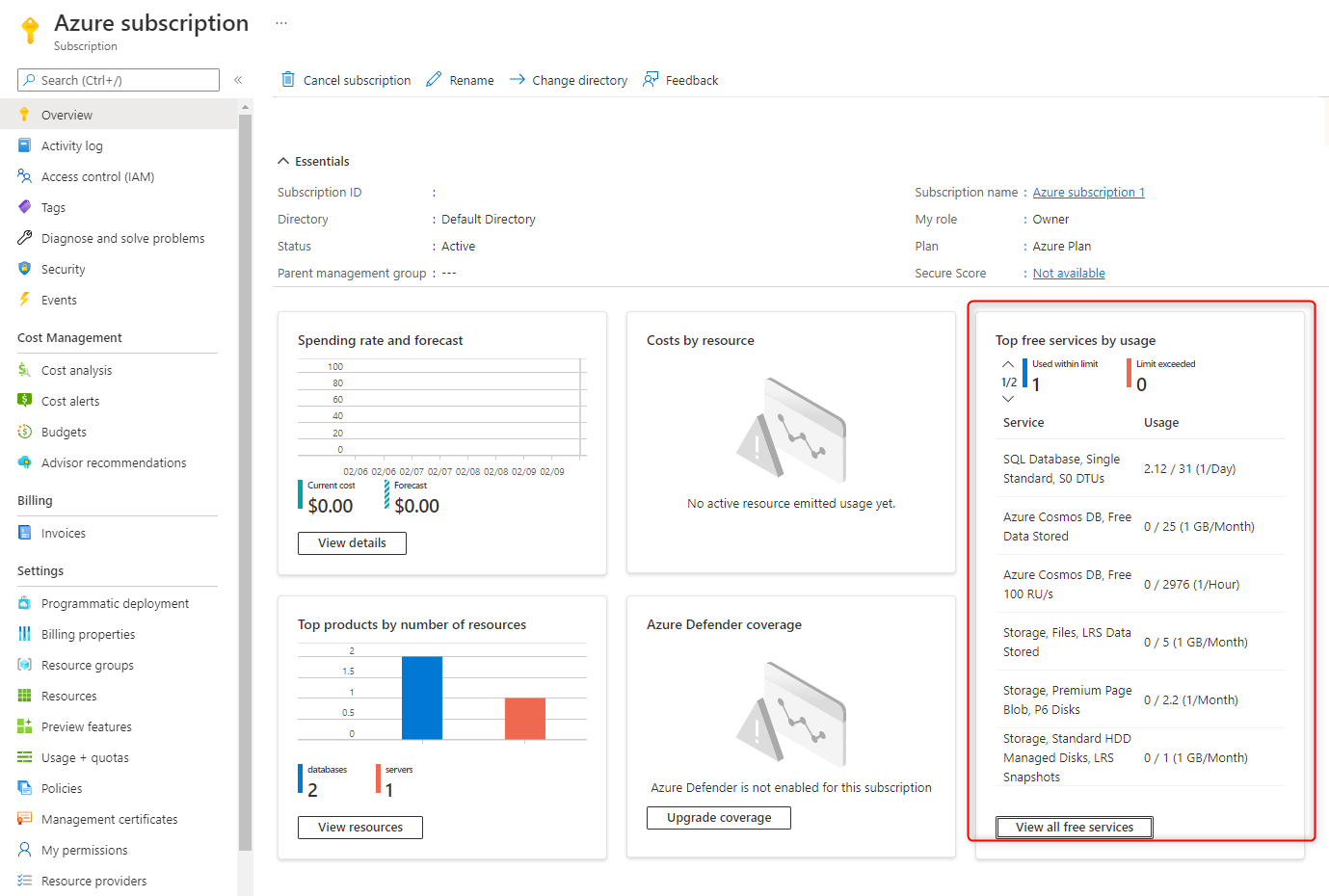Image resolution: width=1329 pixels, height=896 pixels.
Task: Click the Tags icon in sidebar
Action: click(25, 207)
